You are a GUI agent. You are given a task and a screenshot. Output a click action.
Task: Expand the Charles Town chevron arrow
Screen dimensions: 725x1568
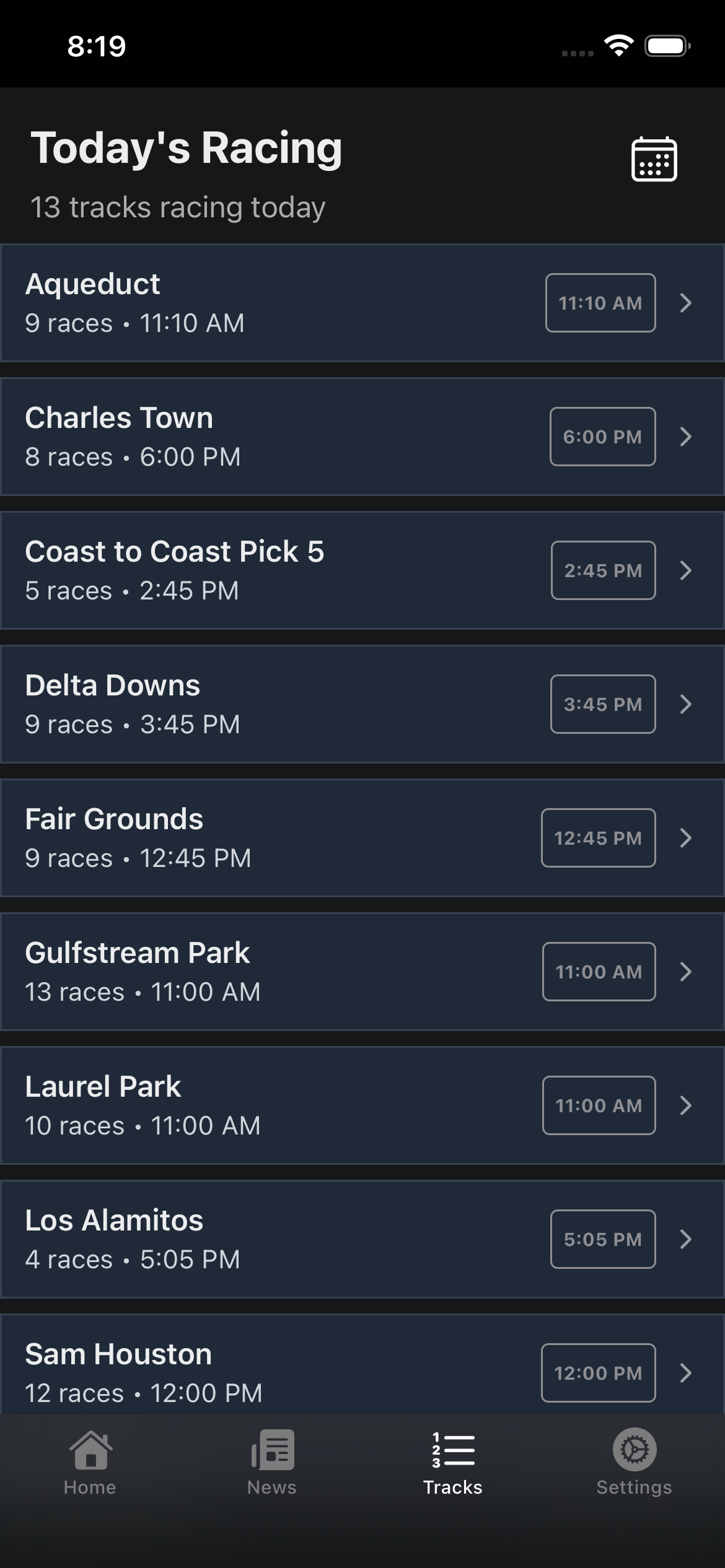pyautogui.click(x=685, y=437)
